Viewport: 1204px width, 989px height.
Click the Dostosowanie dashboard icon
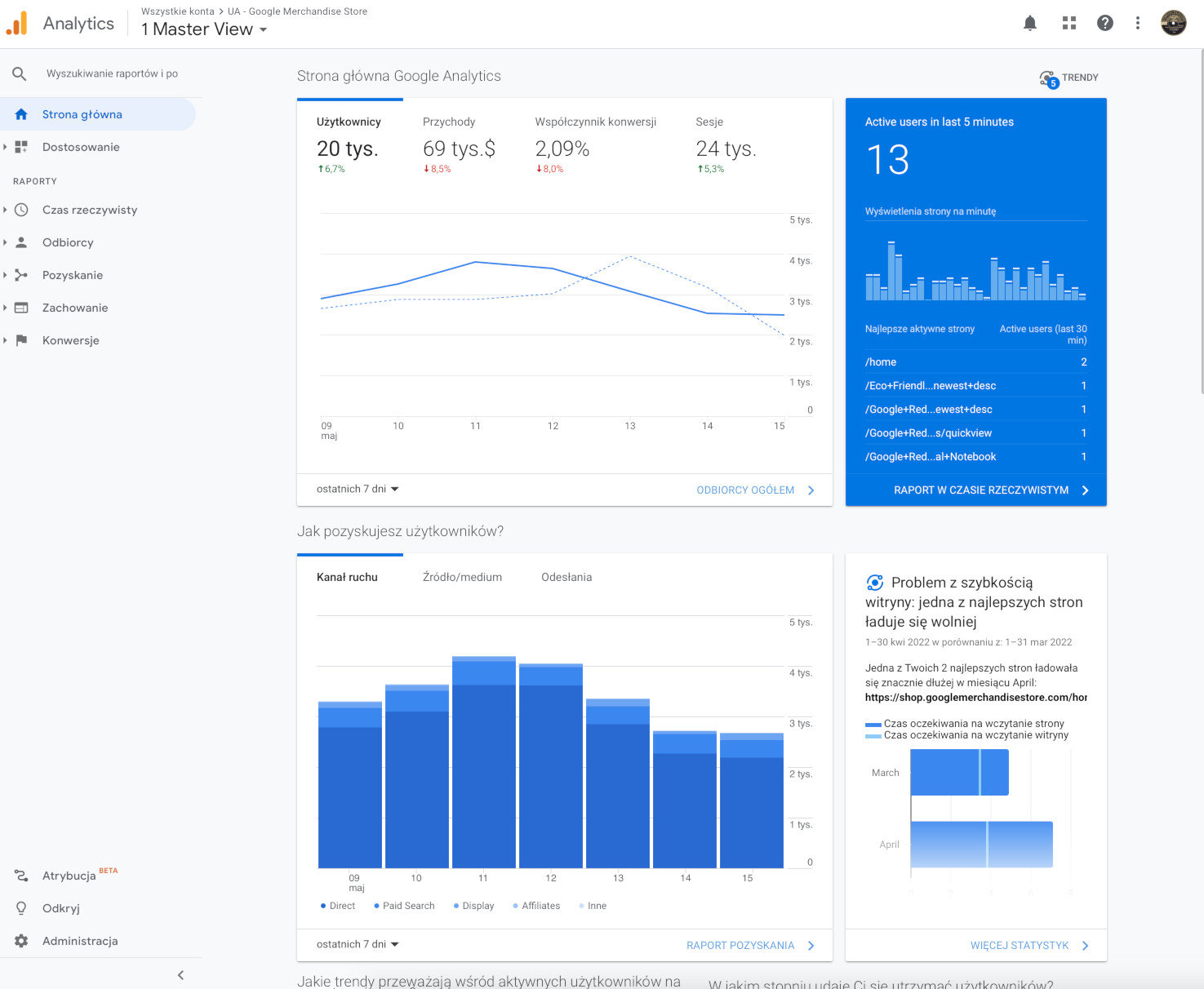[x=21, y=147]
